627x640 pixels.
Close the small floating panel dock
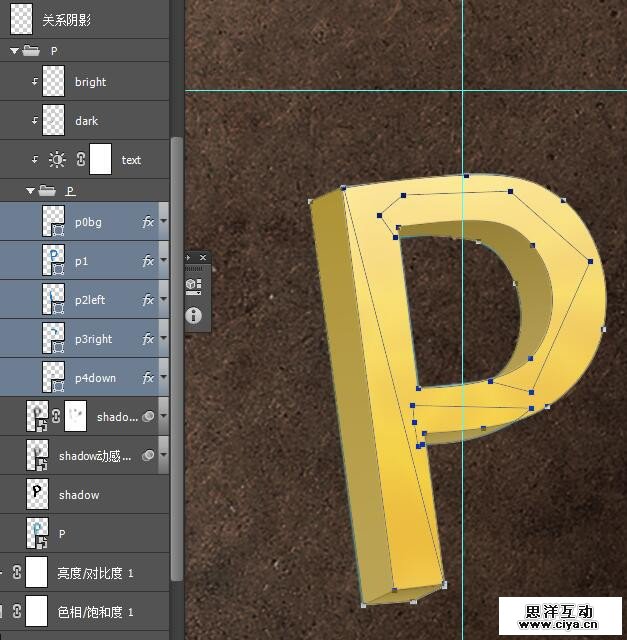pos(203,258)
